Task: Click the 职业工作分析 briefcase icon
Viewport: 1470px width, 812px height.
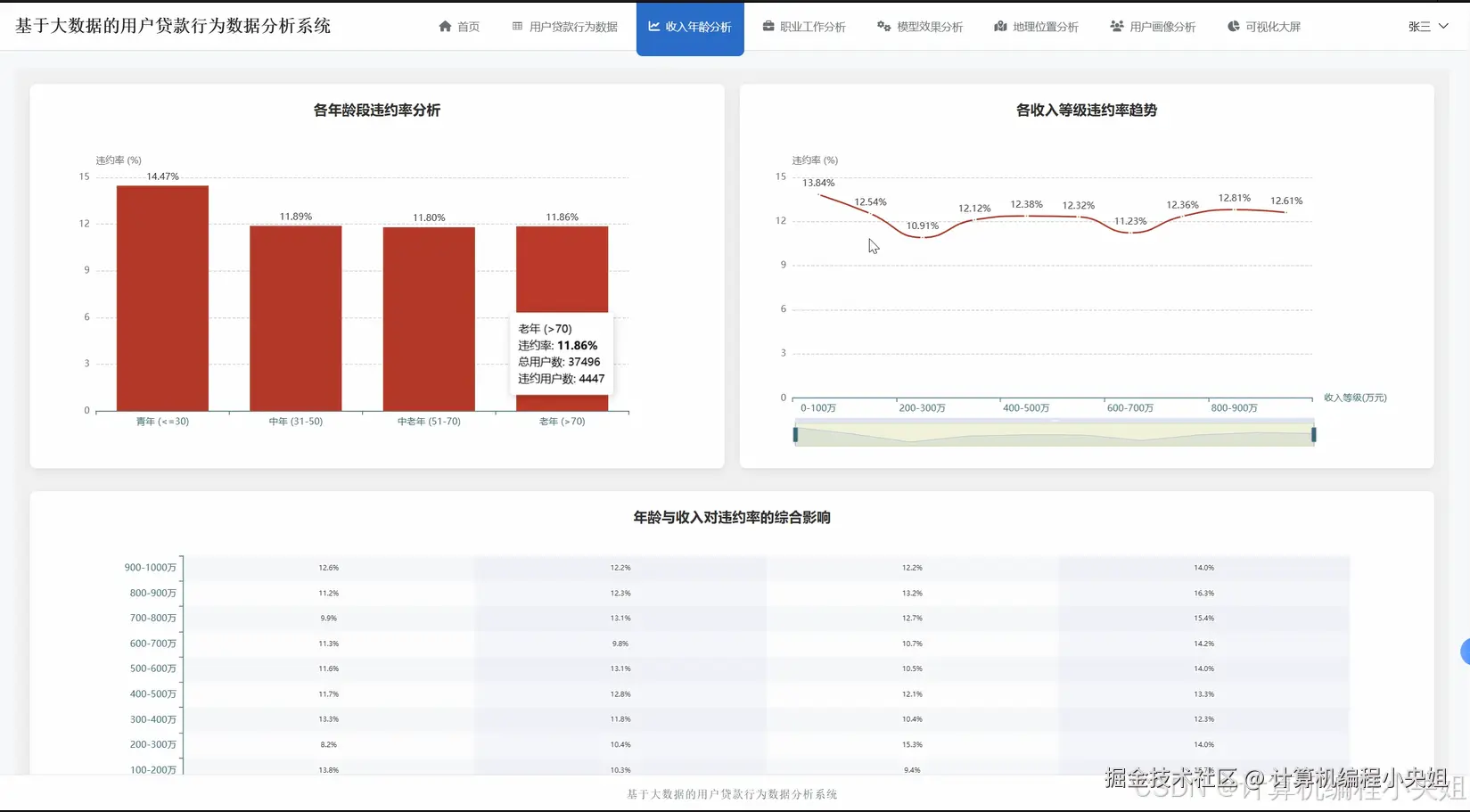Action: point(768,26)
